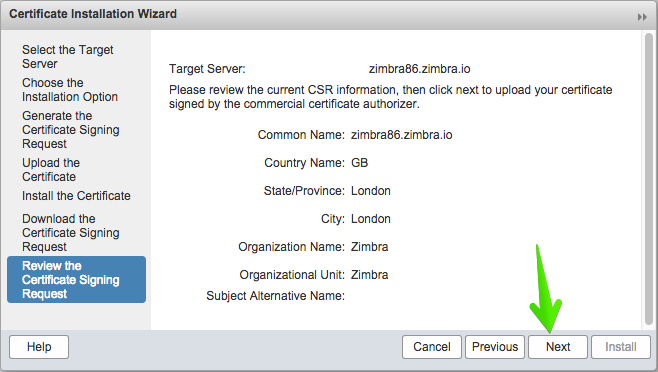Image resolution: width=658 pixels, height=372 pixels.
Task: Click the Target Server value text
Action: [x=419, y=69]
